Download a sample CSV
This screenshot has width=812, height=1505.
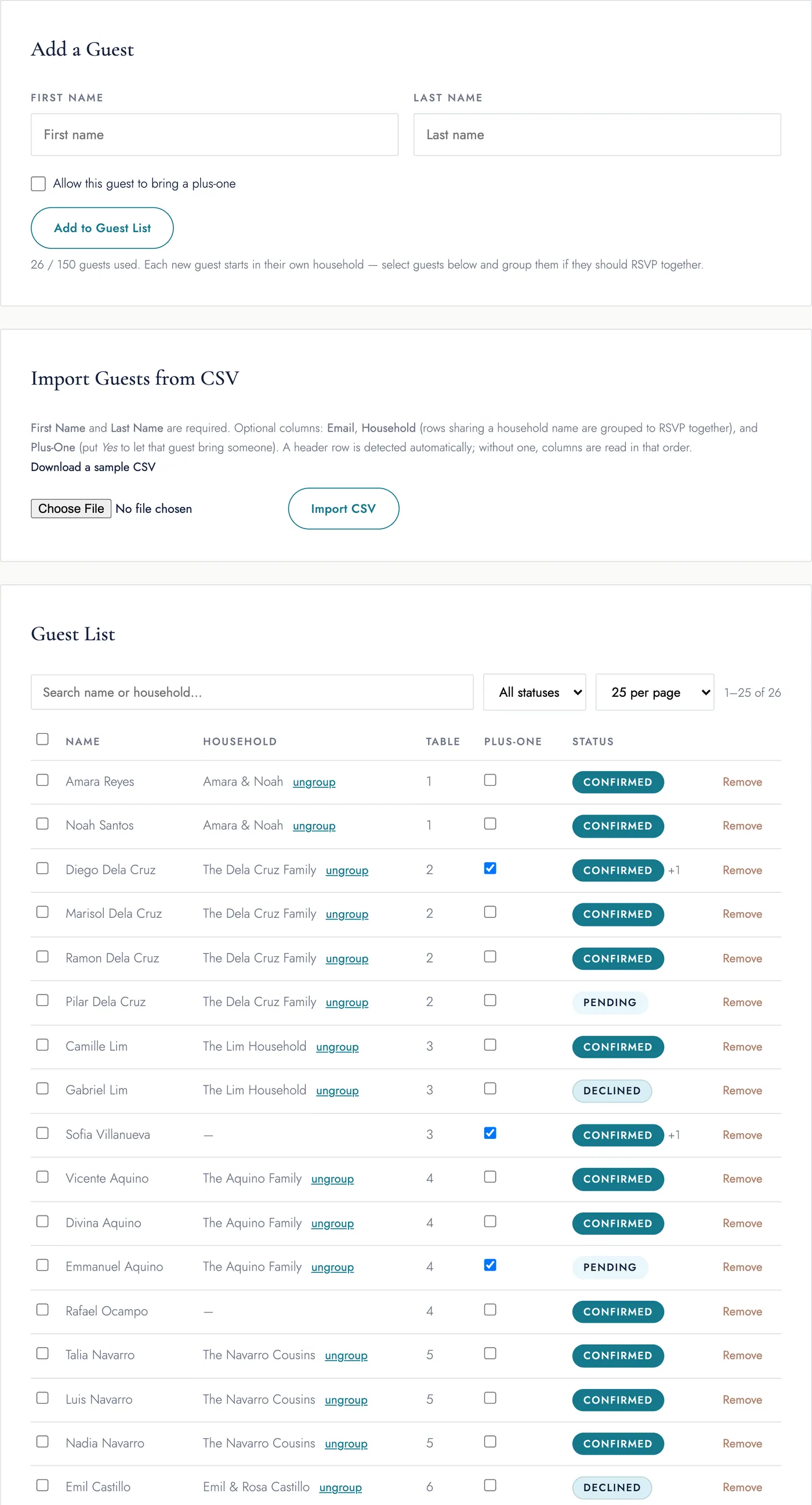[93, 467]
